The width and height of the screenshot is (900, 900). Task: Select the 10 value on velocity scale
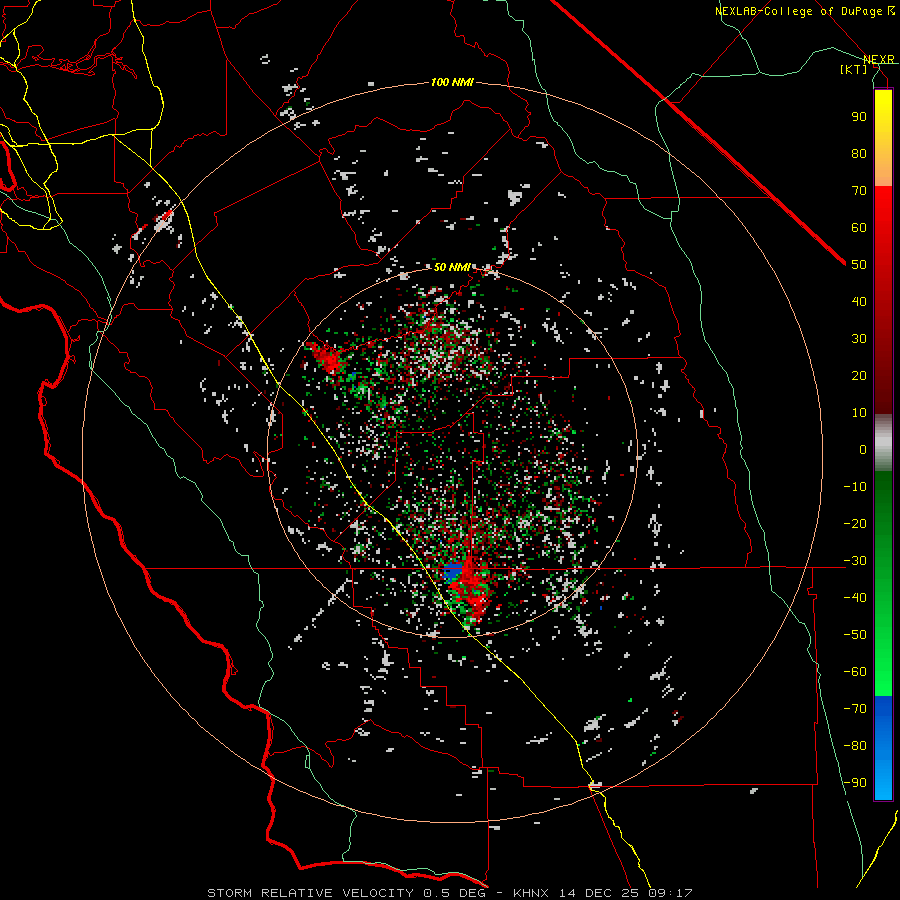click(859, 413)
